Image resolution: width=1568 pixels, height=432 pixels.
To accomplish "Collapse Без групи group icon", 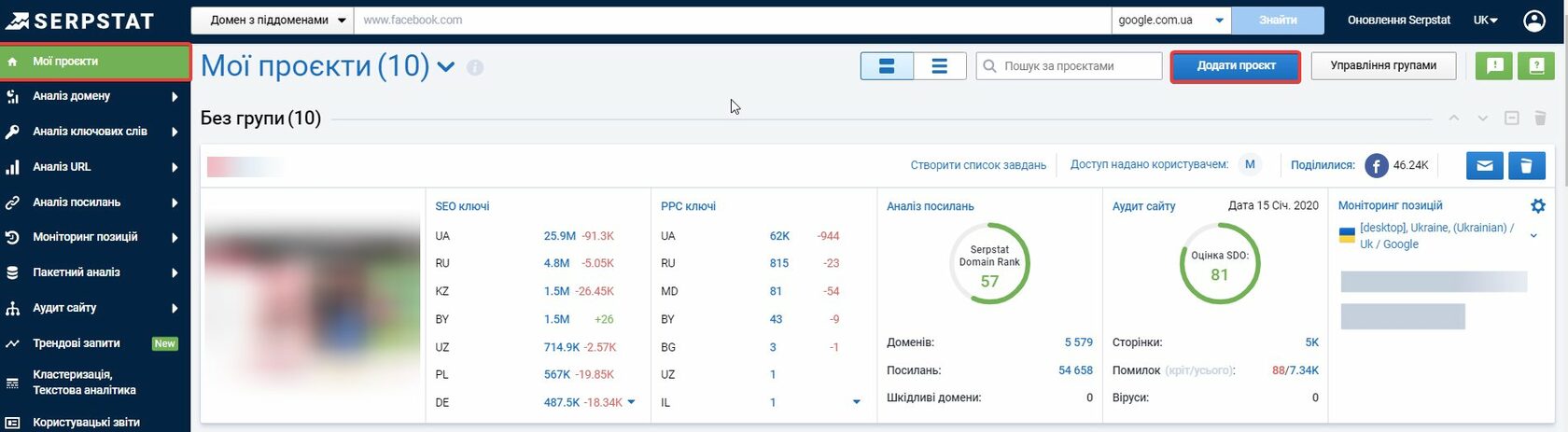I will click(1512, 118).
